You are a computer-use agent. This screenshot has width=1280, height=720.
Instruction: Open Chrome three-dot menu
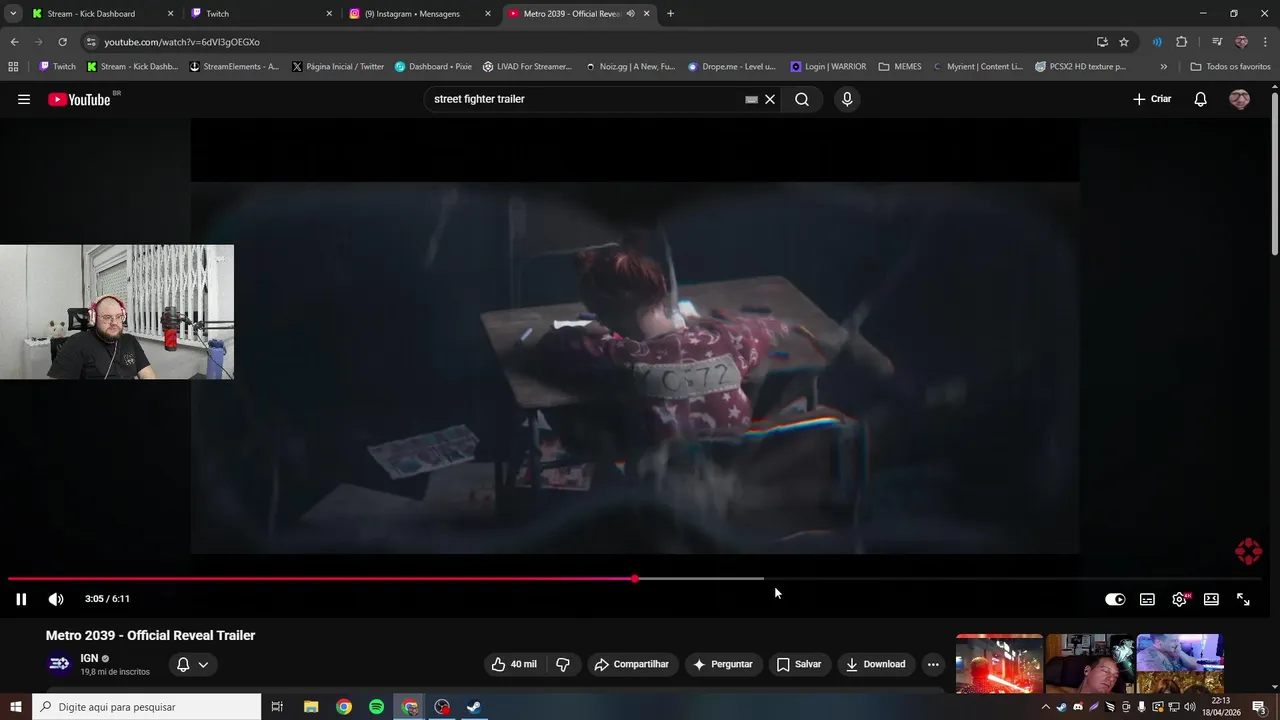1265,42
